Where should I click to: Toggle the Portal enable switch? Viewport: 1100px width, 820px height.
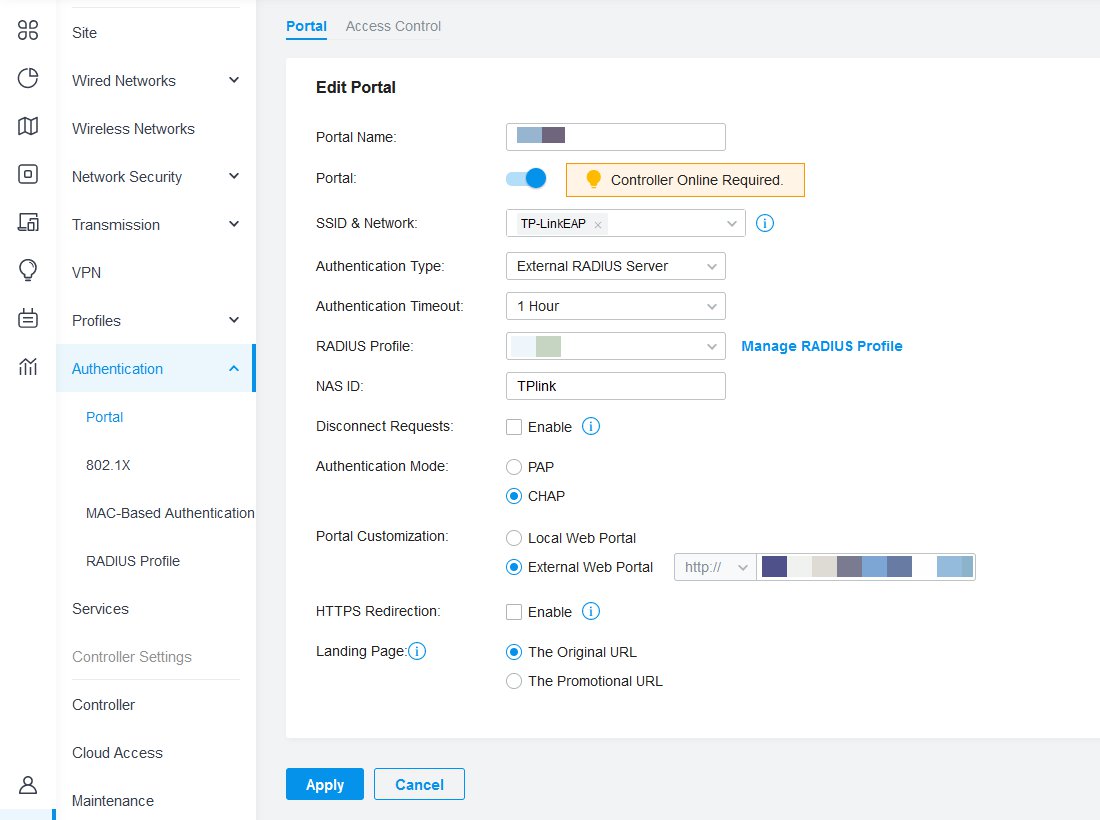point(526,179)
